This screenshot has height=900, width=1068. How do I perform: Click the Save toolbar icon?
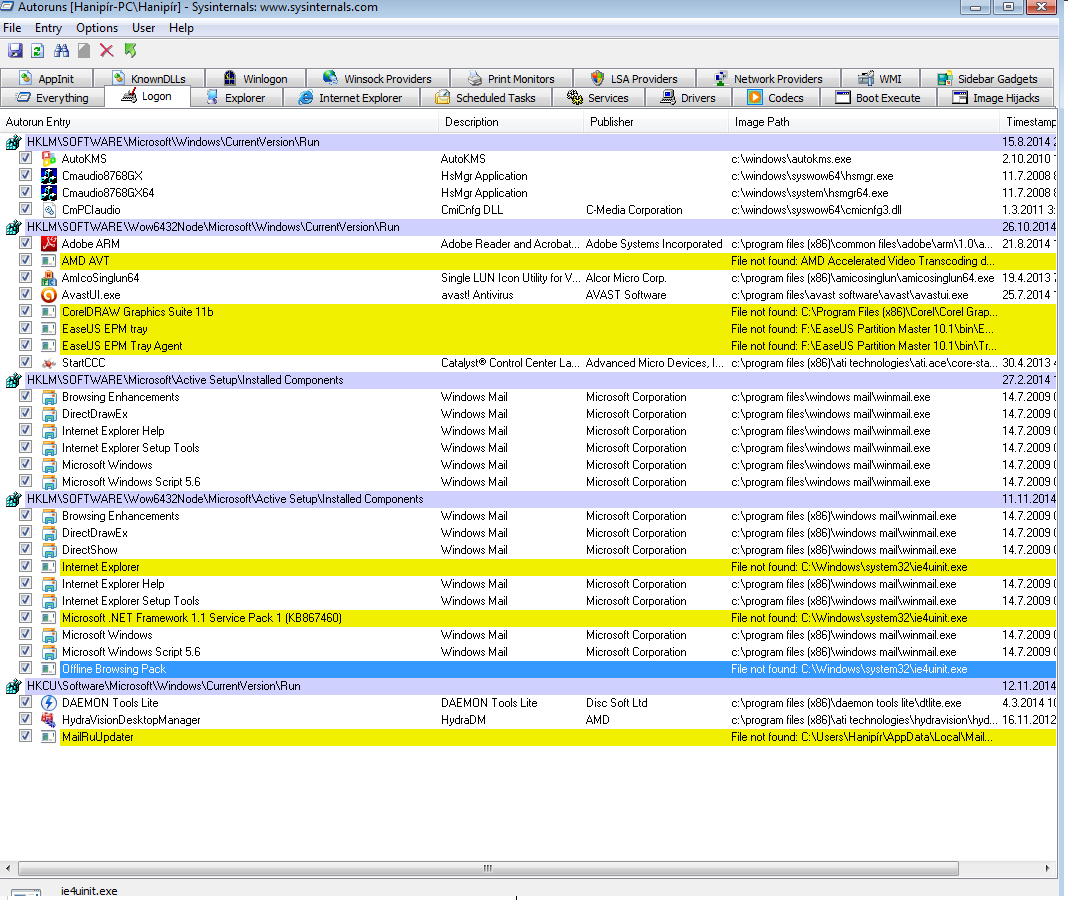coord(15,50)
